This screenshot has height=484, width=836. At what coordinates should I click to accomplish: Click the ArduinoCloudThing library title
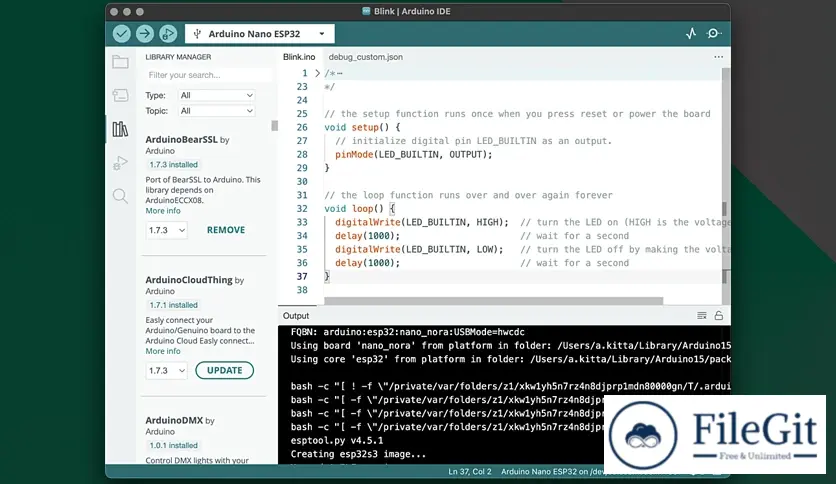coord(189,280)
